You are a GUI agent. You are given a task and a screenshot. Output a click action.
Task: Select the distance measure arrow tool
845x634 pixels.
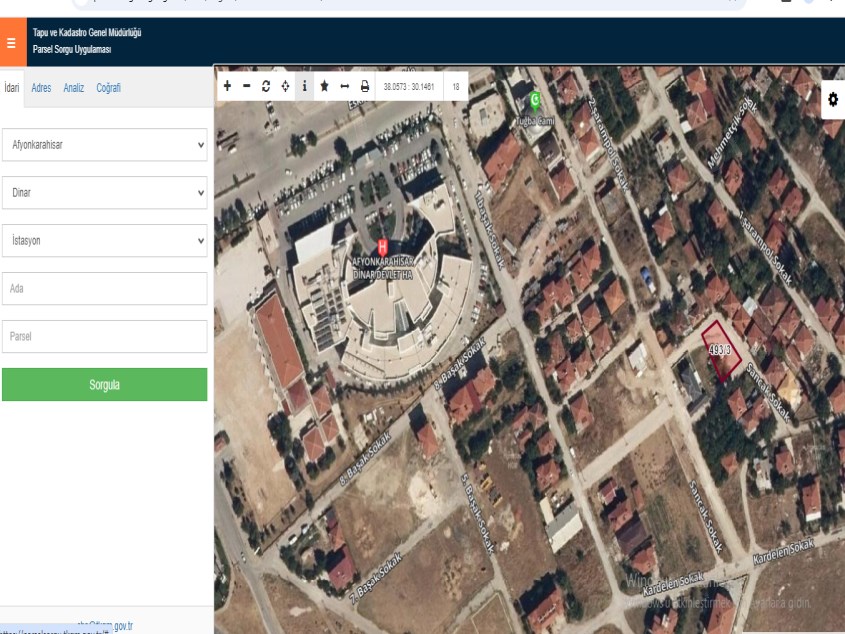(345, 86)
